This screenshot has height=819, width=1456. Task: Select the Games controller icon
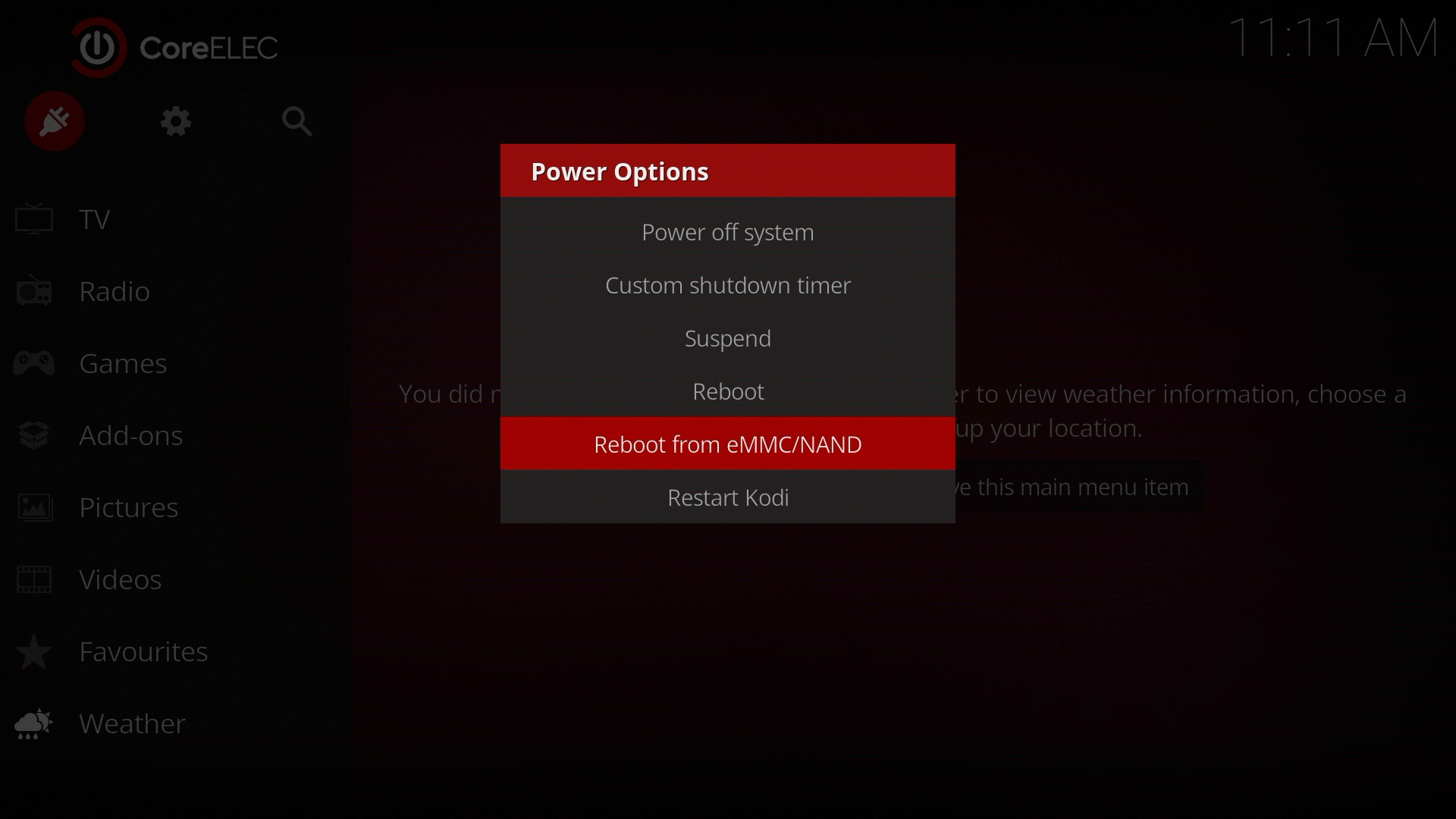click(33, 362)
